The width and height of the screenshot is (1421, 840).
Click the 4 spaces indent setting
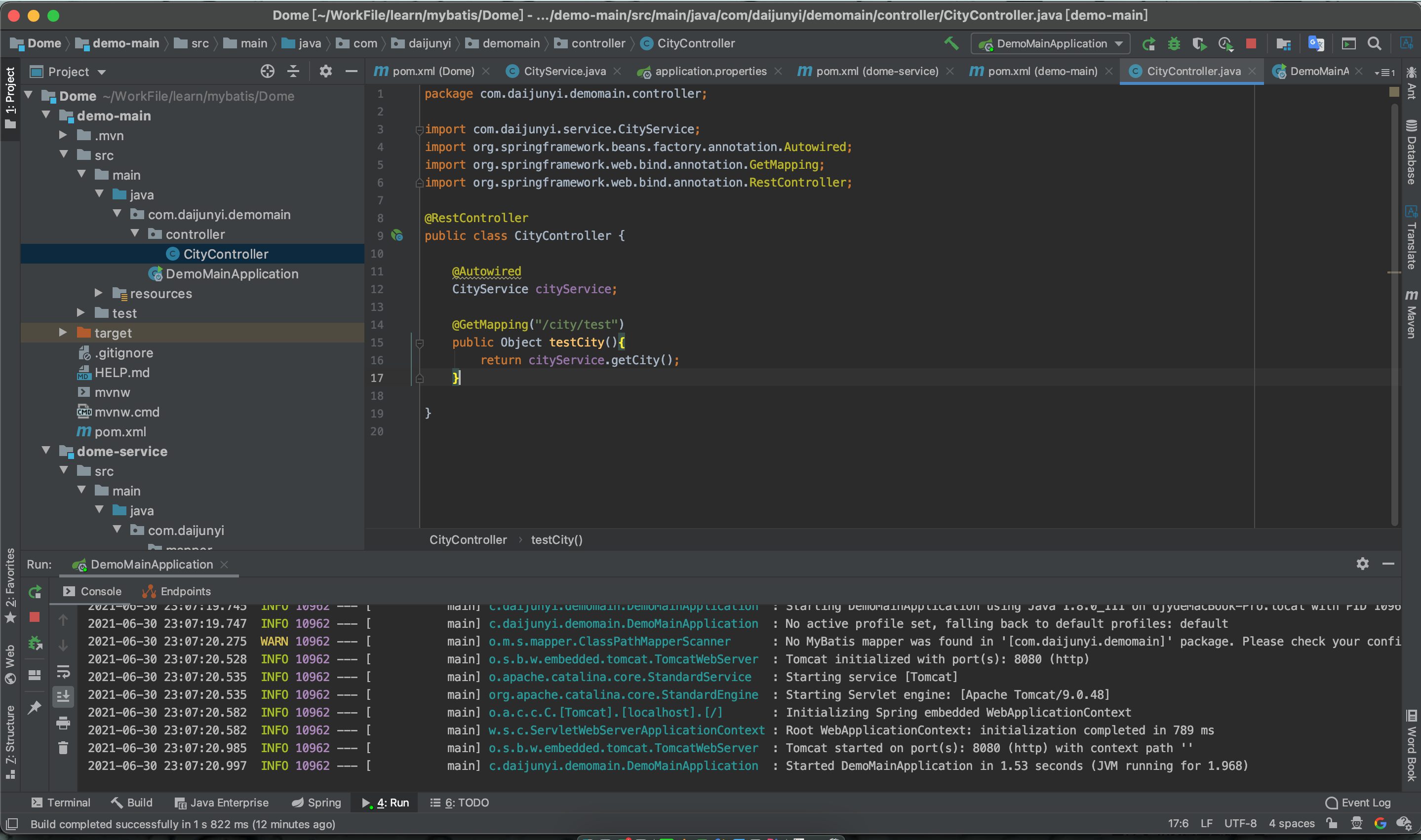click(x=1291, y=824)
